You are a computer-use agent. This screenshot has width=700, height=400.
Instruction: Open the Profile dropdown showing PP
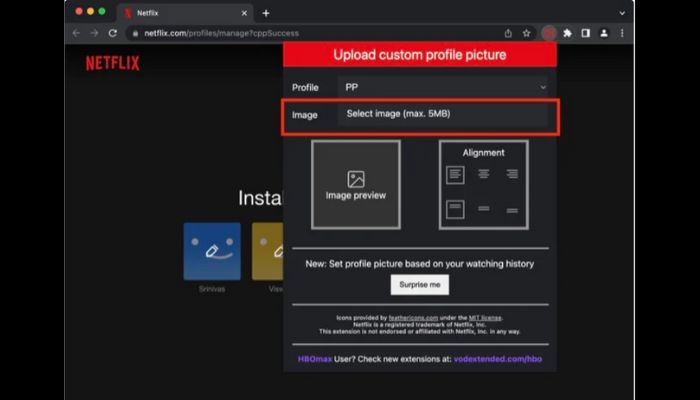(443, 87)
